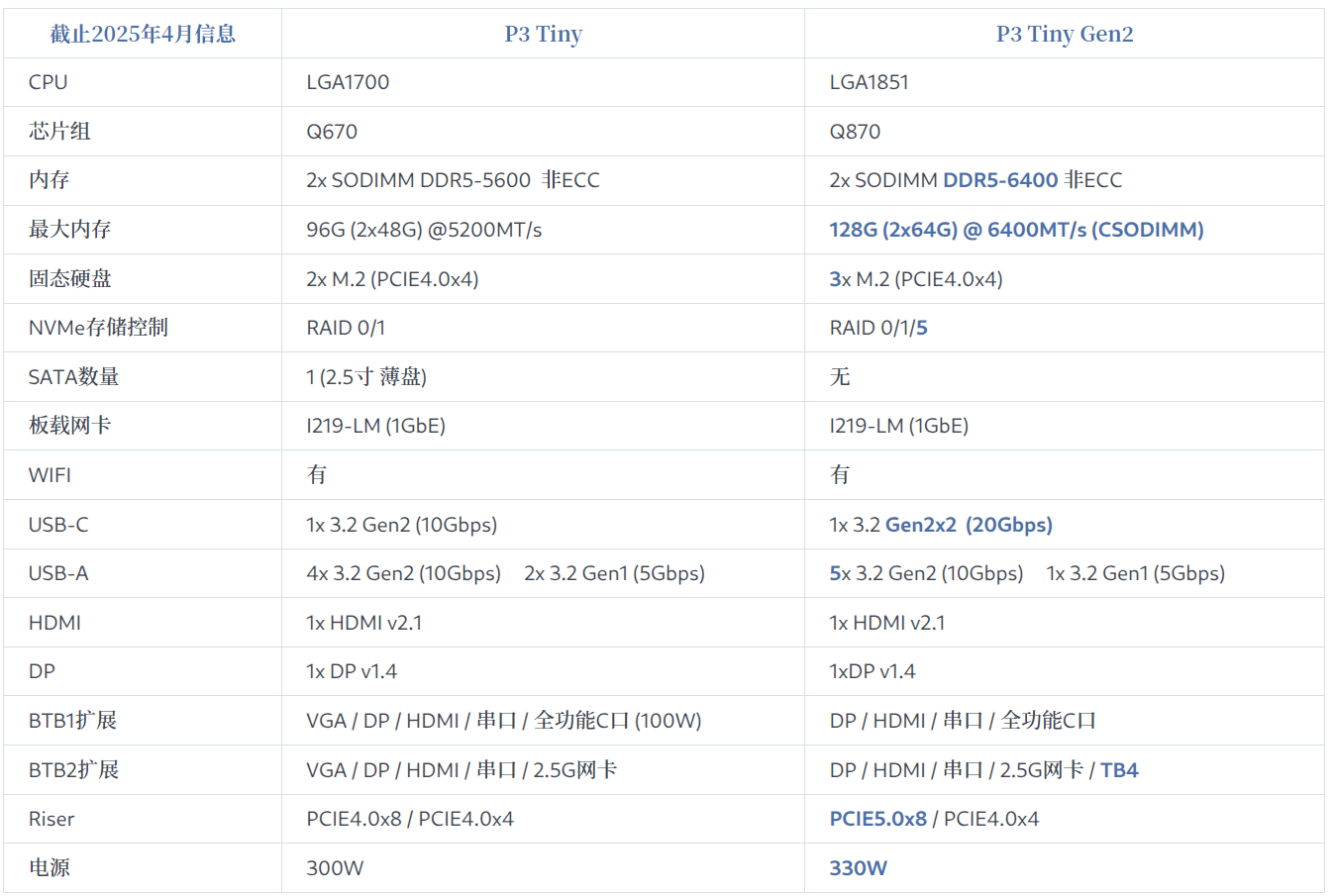The height and width of the screenshot is (896, 1335).
Task: Click the bold 'PCIE5.0x8' text
Action: coord(877,819)
